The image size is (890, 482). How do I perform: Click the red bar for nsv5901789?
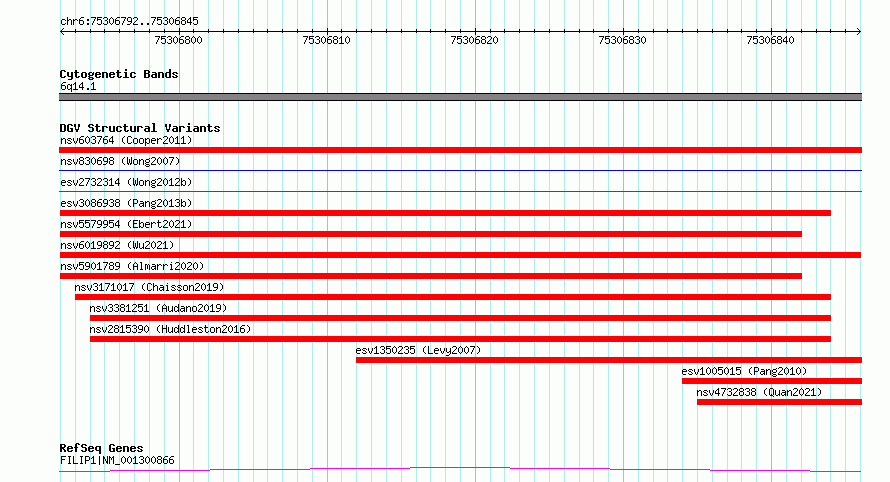coord(430,276)
